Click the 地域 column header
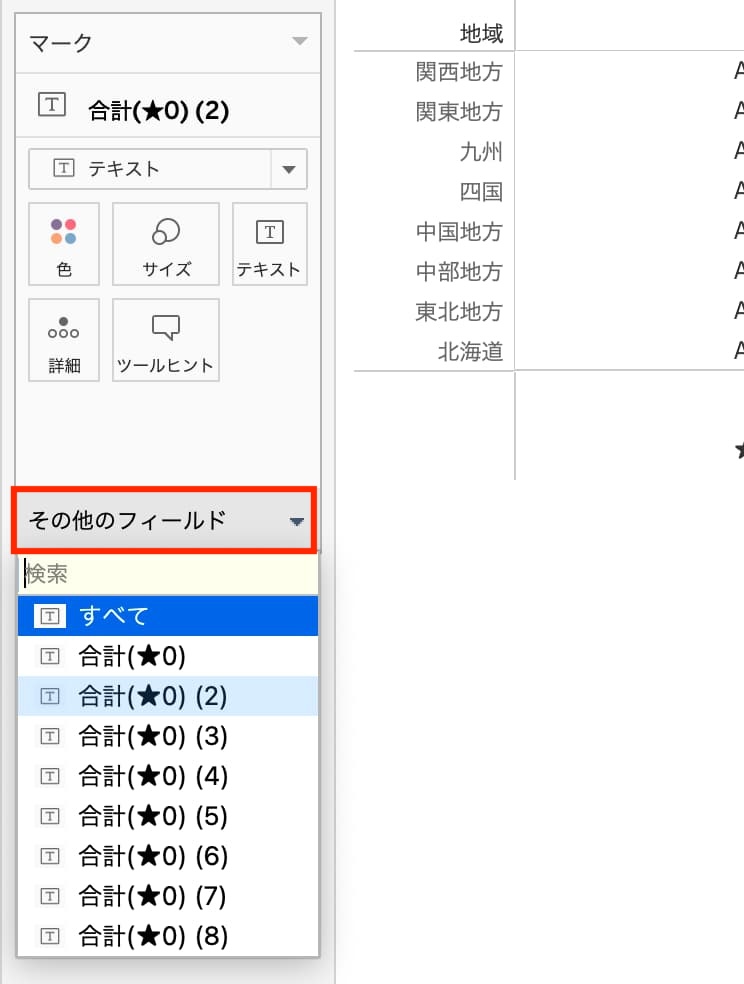Image resolution: width=744 pixels, height=984 pixels. 481,34
